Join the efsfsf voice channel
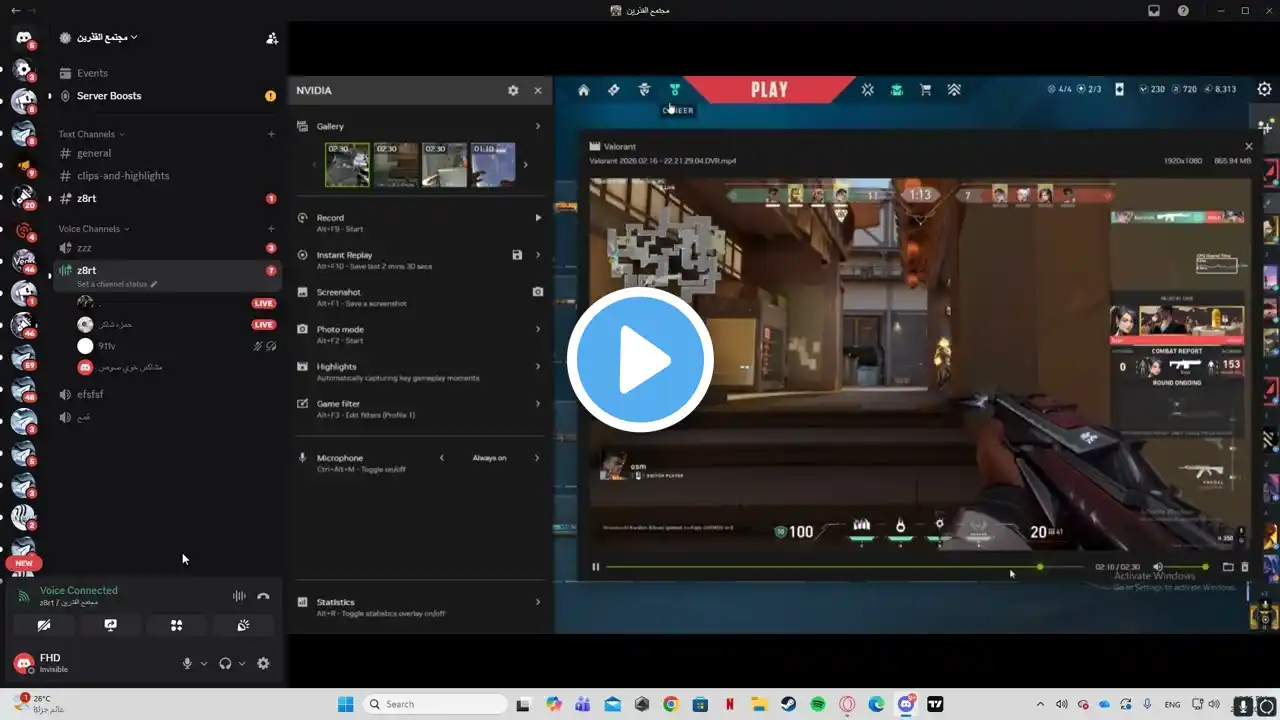The image size is (1280, 720). click(166, 394)
